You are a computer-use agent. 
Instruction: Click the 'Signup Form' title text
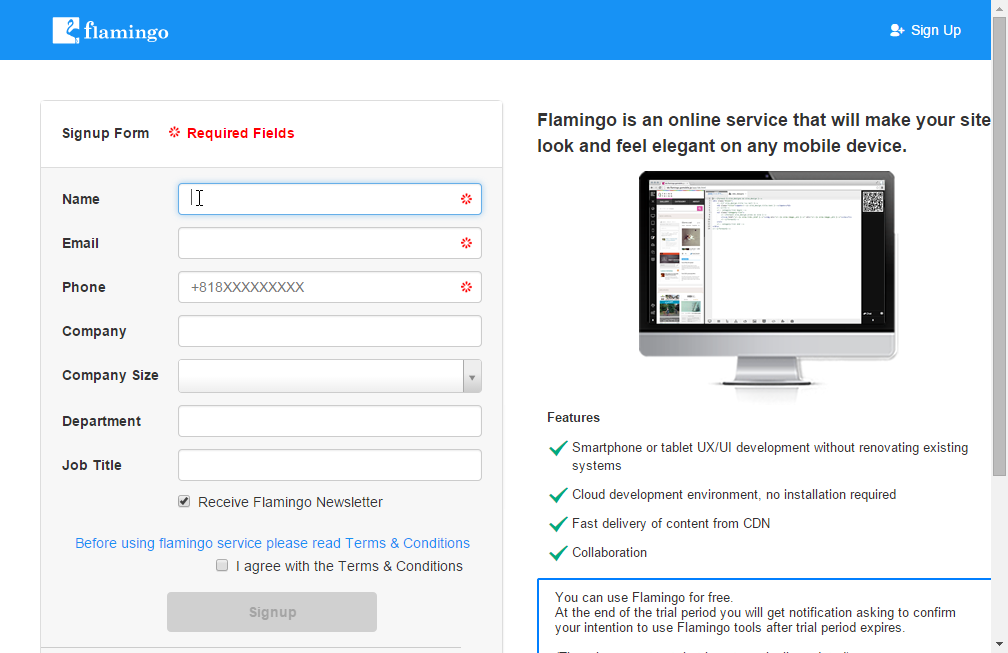pos(105,133)
